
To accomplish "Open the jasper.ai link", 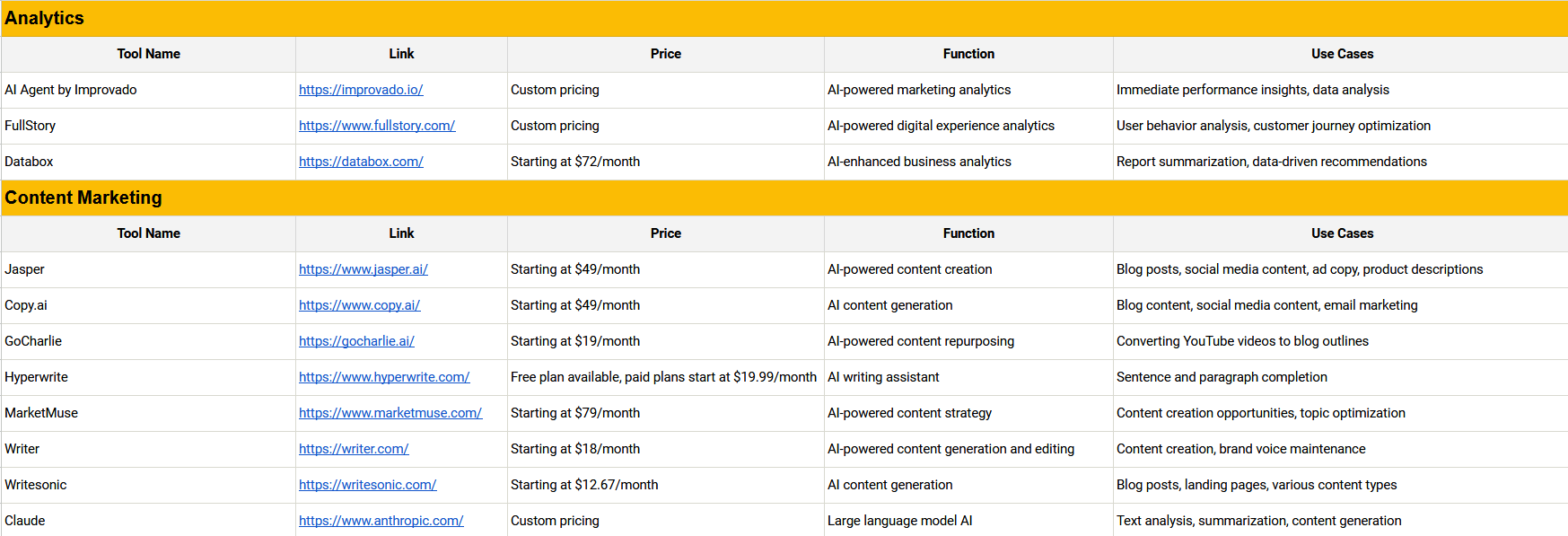I will point(364,269).
